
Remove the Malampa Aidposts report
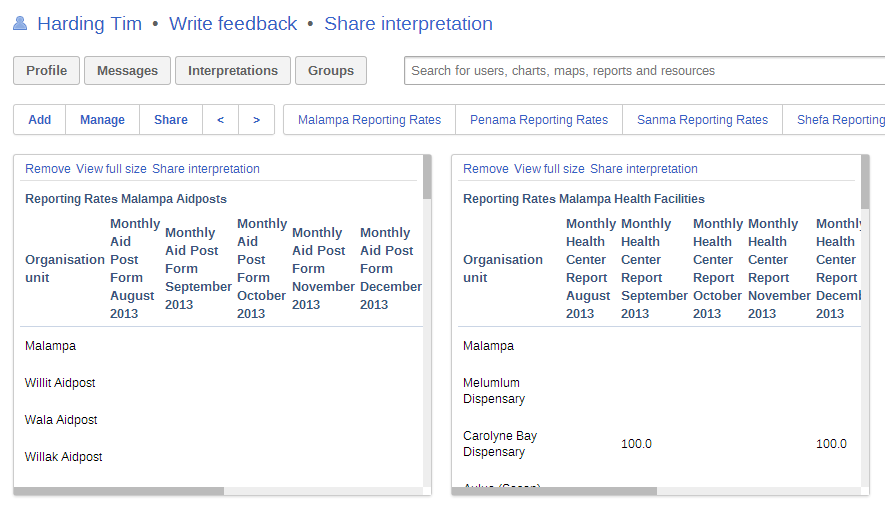click(x=48, y=169)
